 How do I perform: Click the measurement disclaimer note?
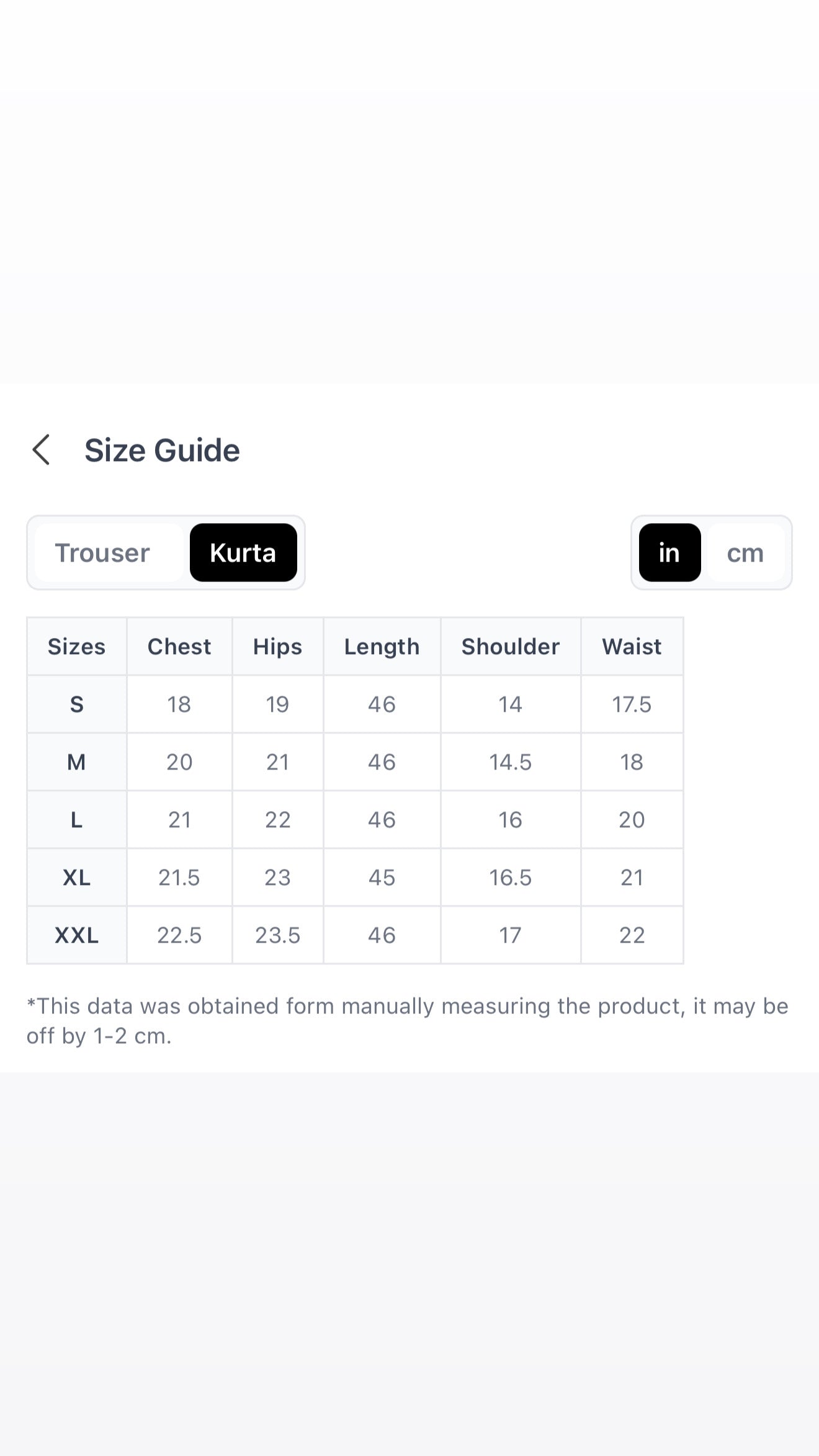tap(408, 1021)
